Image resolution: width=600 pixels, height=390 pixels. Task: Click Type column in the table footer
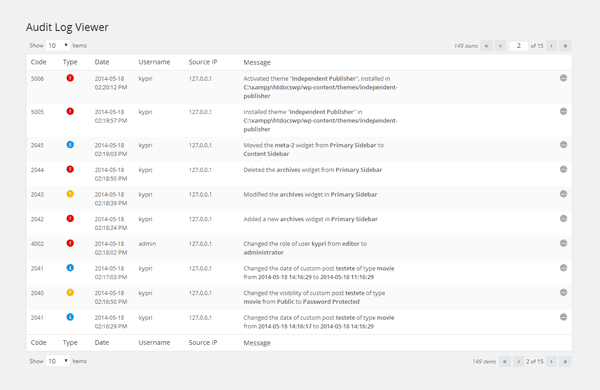coord(70,343)
